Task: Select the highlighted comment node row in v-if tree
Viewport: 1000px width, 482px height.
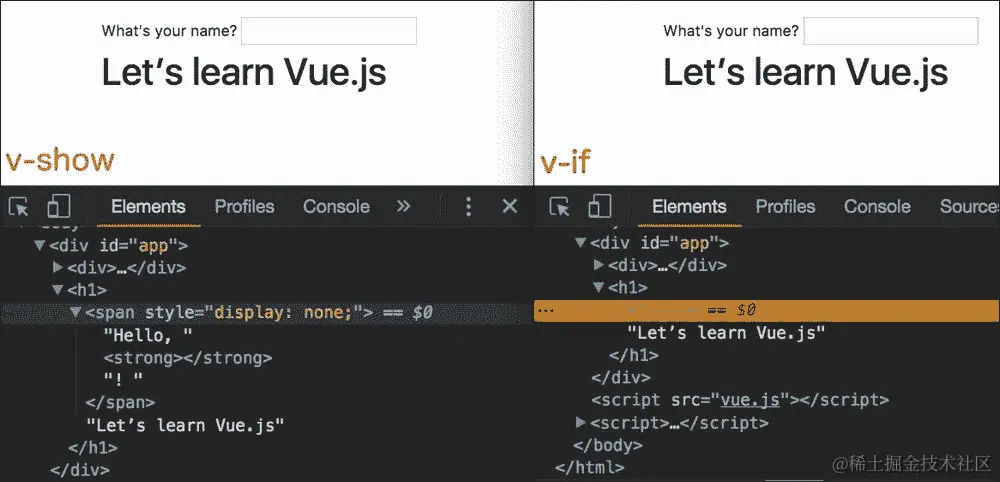Action: coord(767,310)
